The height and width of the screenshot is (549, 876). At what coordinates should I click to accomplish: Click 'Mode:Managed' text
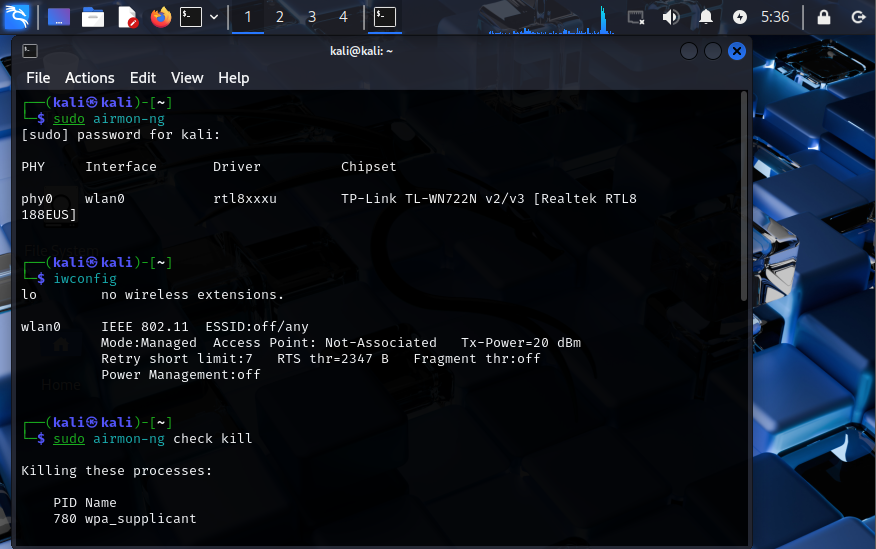149,343
